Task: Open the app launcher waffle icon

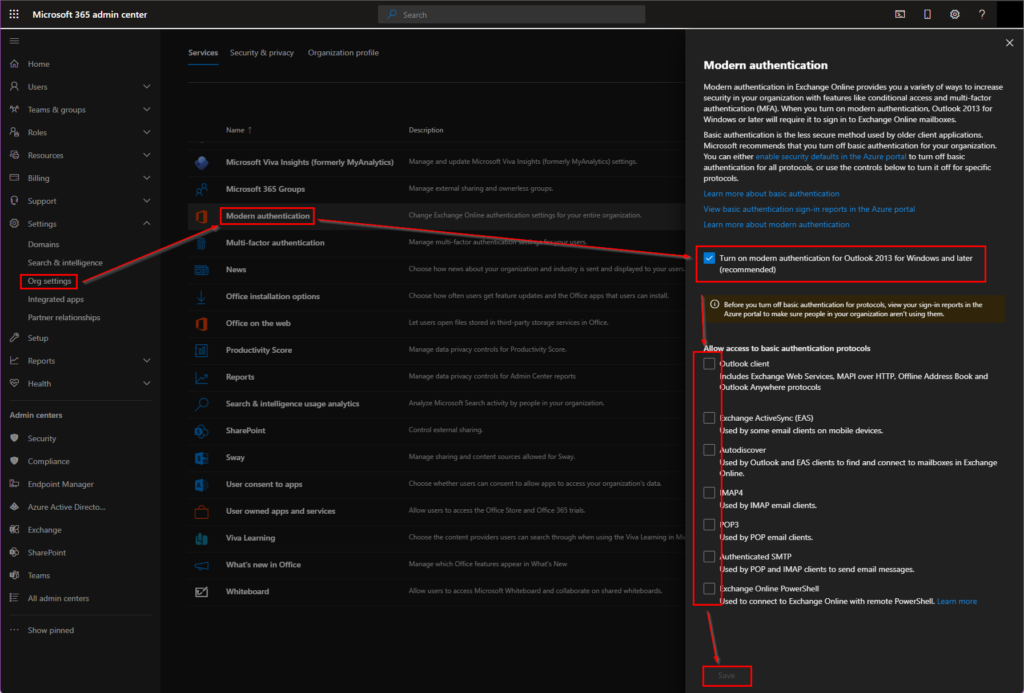Action: coord(14,14)
